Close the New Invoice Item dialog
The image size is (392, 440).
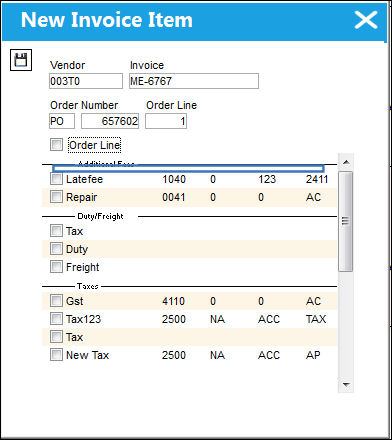pos(366,20)
